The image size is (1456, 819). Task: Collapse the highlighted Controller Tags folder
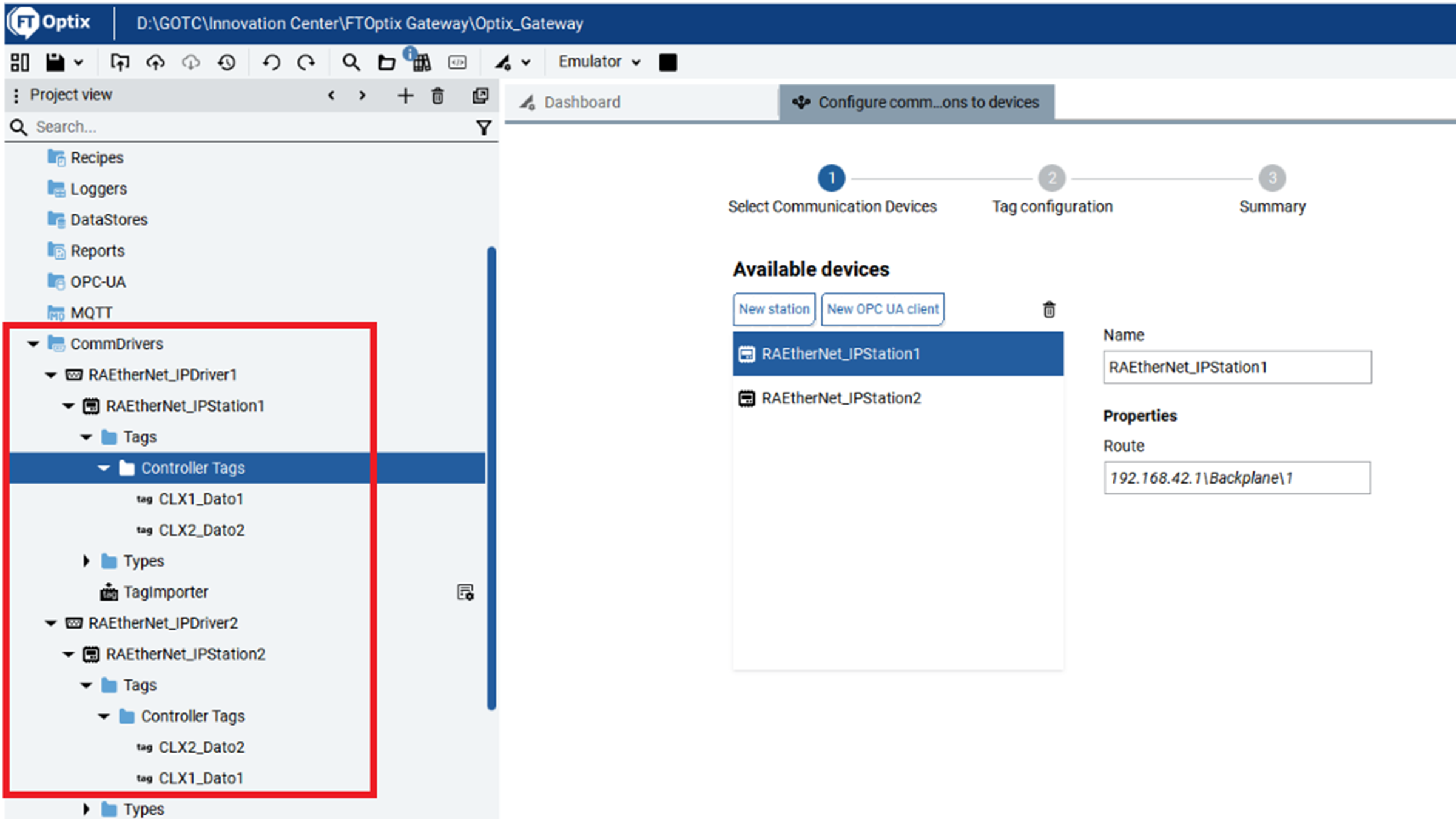tap(104, 468)
